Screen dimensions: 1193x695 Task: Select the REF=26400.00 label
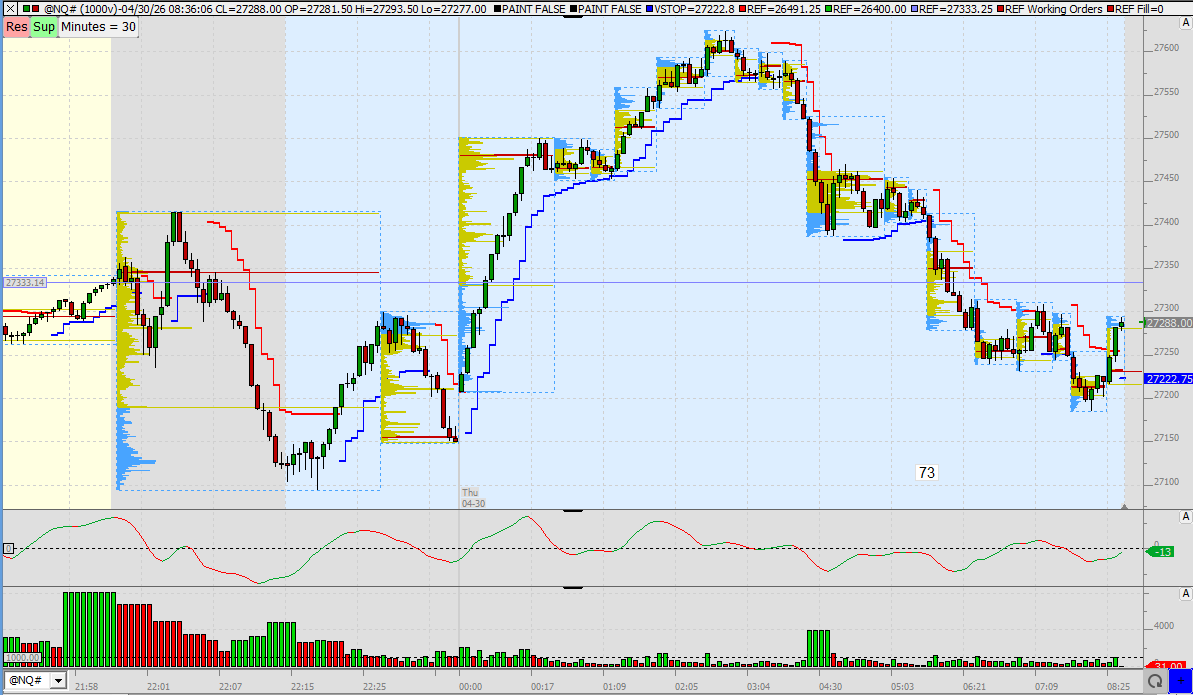click(x=870, y=9)
